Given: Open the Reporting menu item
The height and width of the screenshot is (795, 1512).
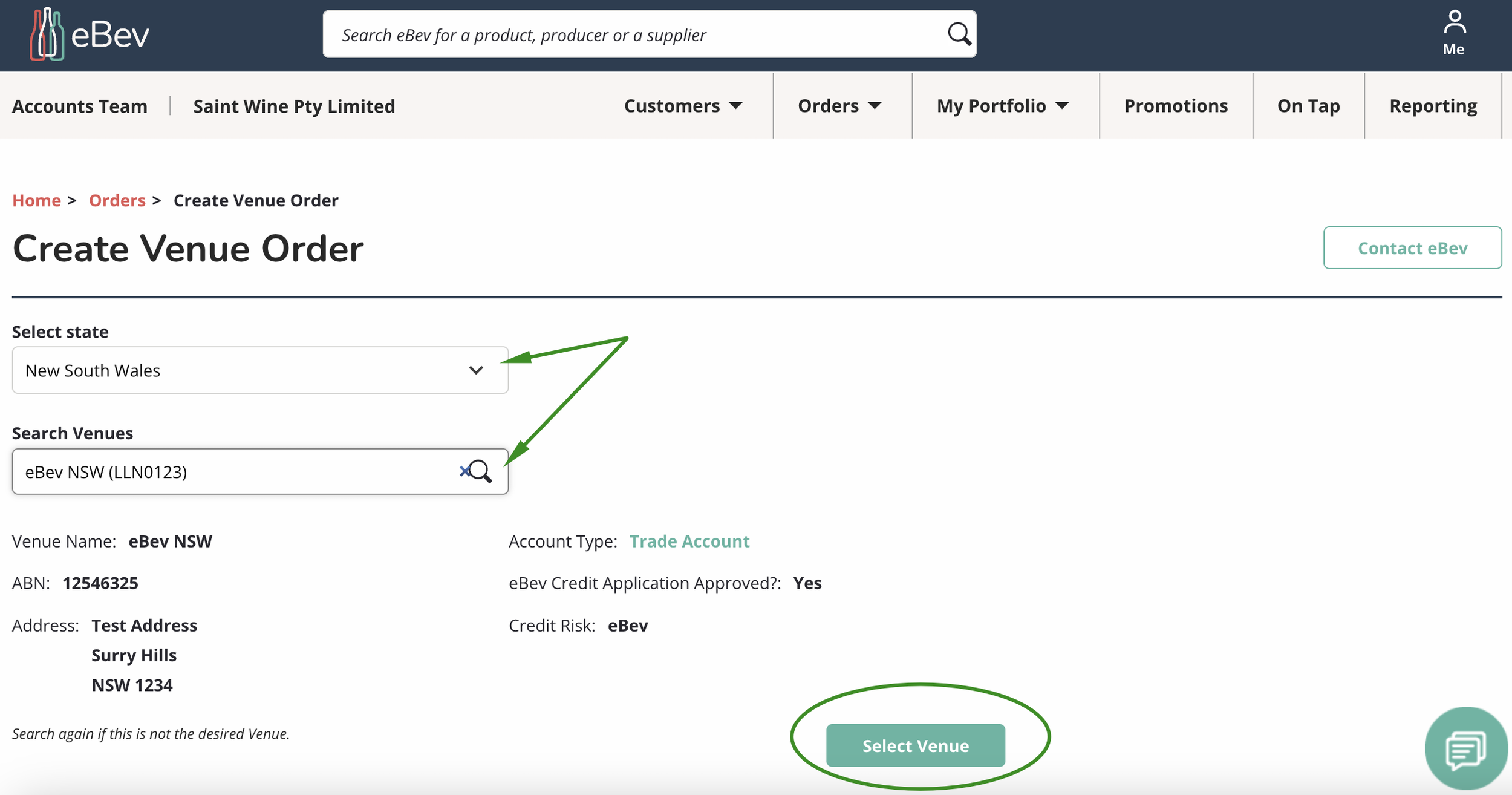Looking at the screenshot, I should point(1433,106).
